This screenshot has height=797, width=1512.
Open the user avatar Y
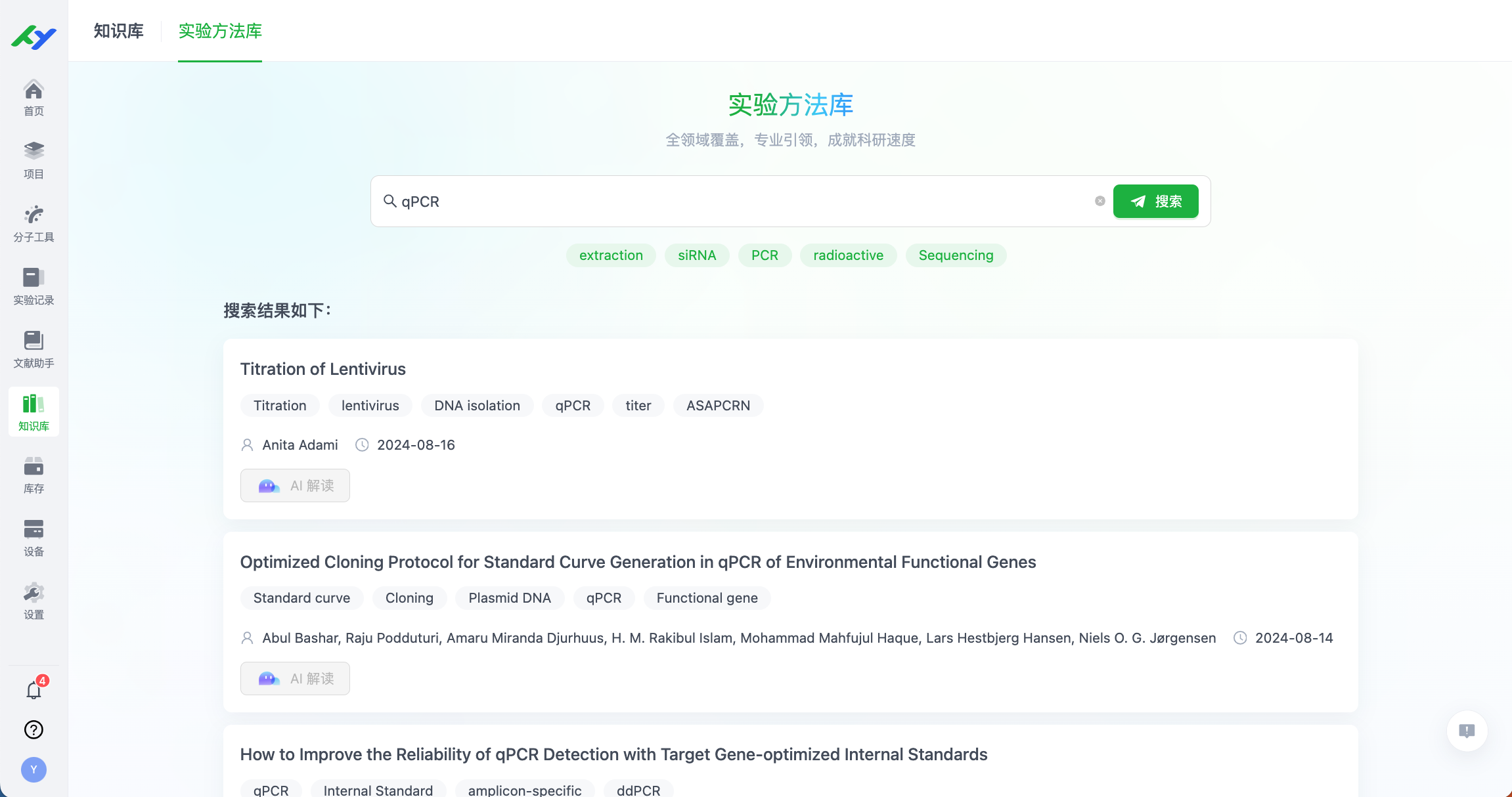pos(33,769)
